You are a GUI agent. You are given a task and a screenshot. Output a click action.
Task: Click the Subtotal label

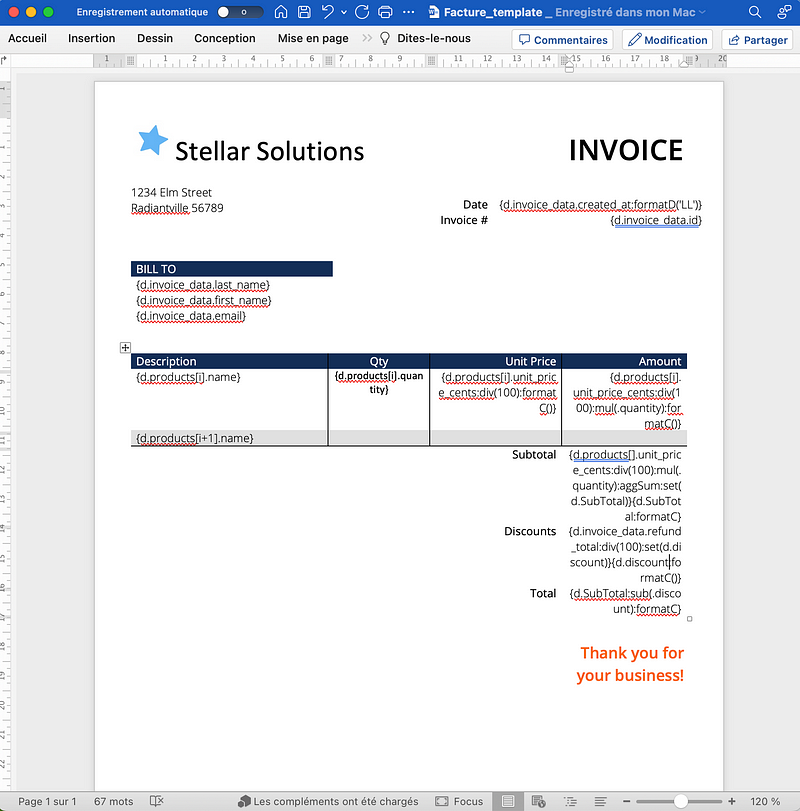point(534,455)
